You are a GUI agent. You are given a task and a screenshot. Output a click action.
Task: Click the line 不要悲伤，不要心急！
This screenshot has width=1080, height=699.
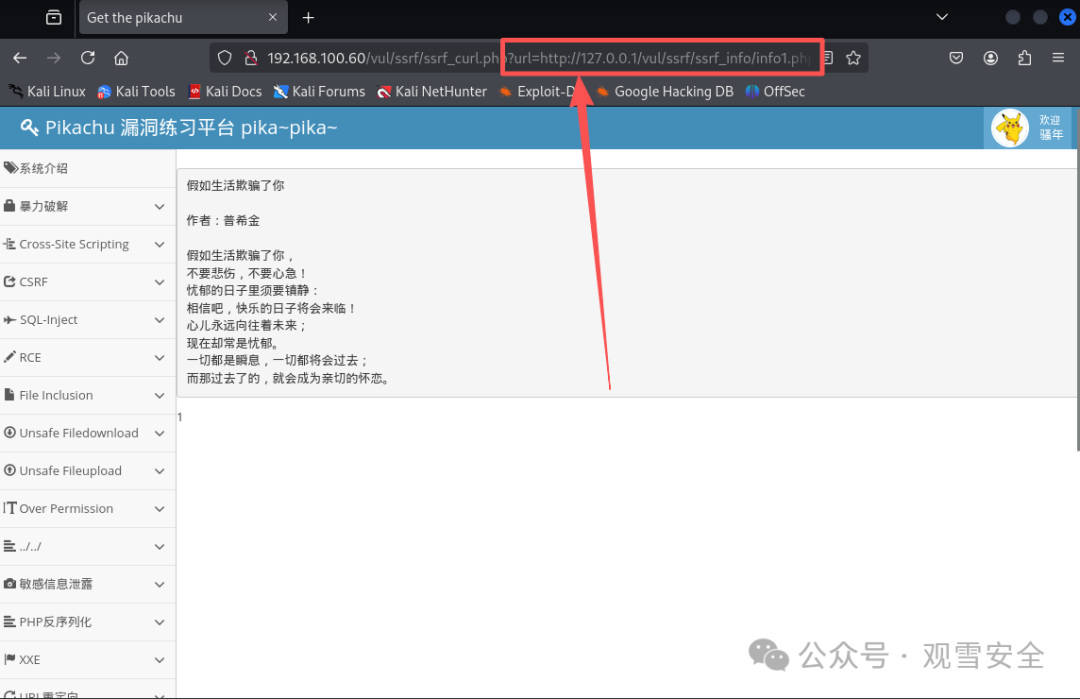247,273
